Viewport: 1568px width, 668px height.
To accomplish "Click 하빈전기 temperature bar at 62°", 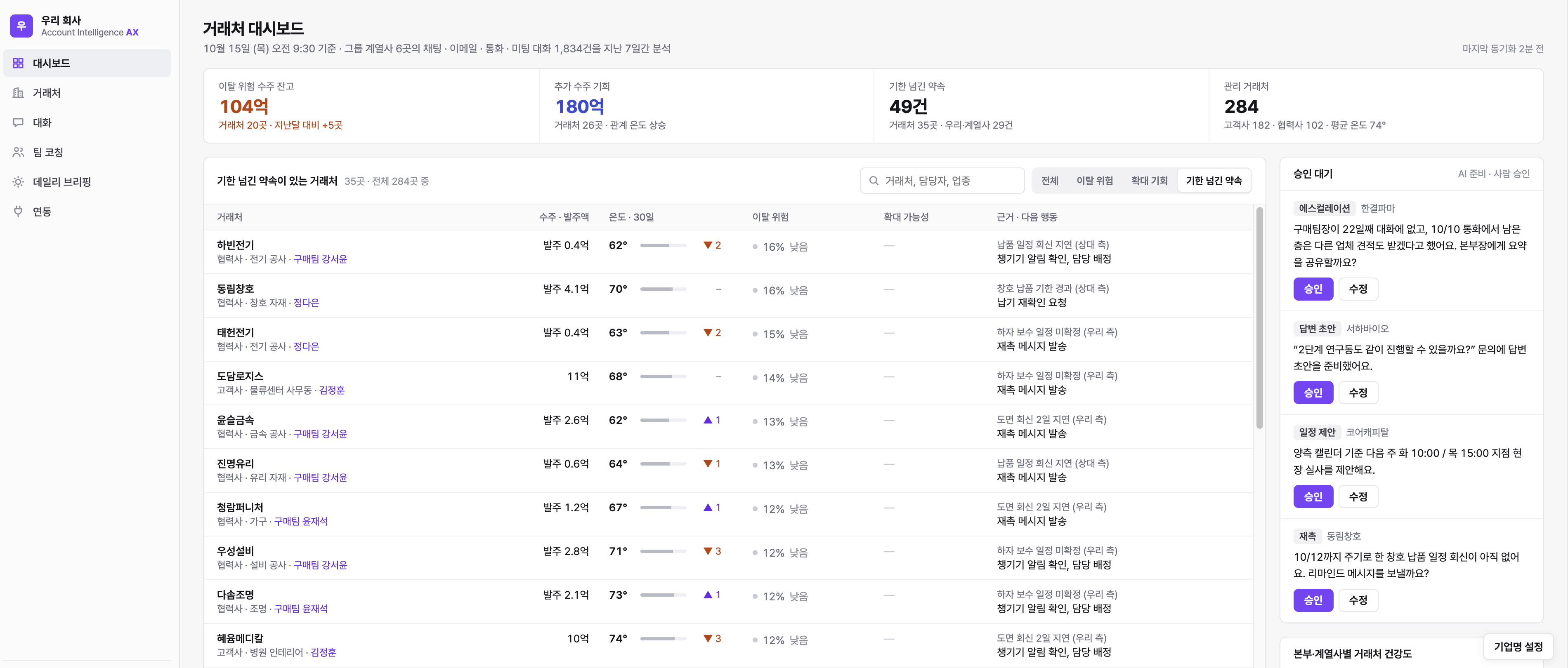I will click(663, 245).
